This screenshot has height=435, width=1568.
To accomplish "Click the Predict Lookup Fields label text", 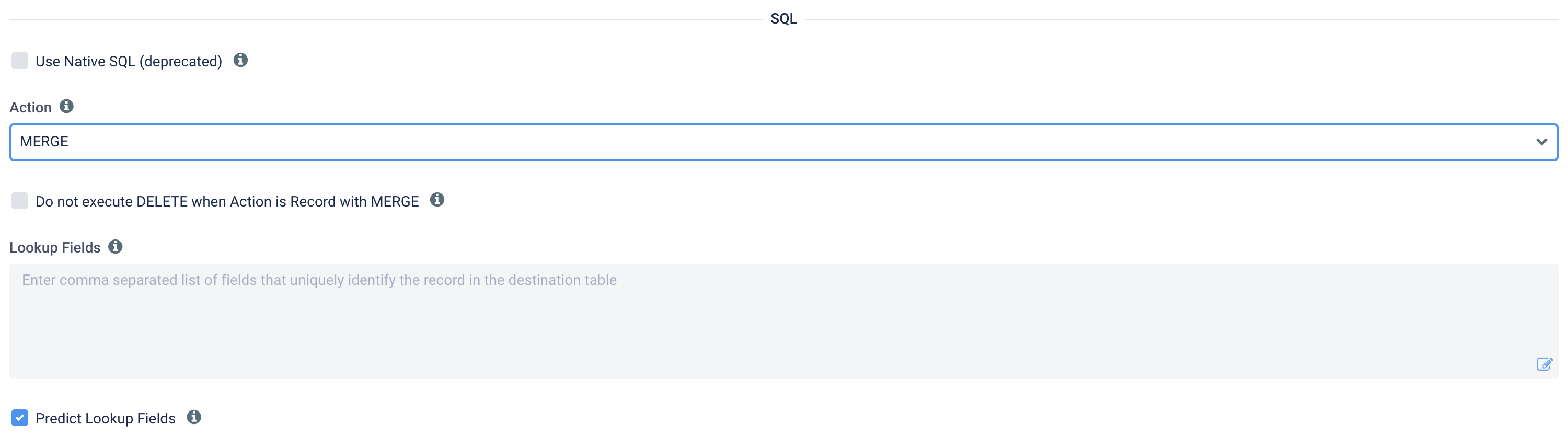I will pyautogui.click(x=105, y=418).
